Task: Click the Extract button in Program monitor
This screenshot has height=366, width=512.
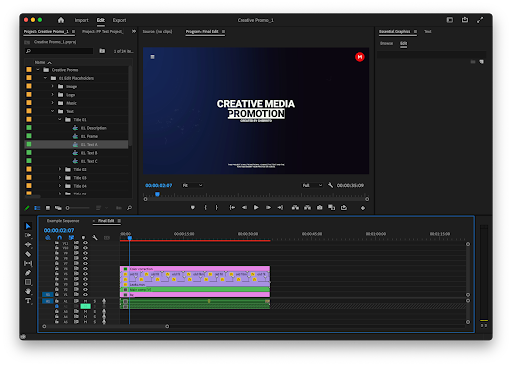Action: tap(307, 207)
